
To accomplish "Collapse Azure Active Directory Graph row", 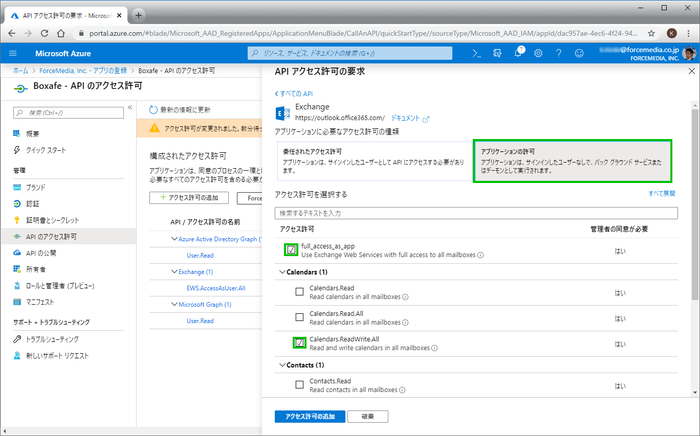I will tap(175, 239).
